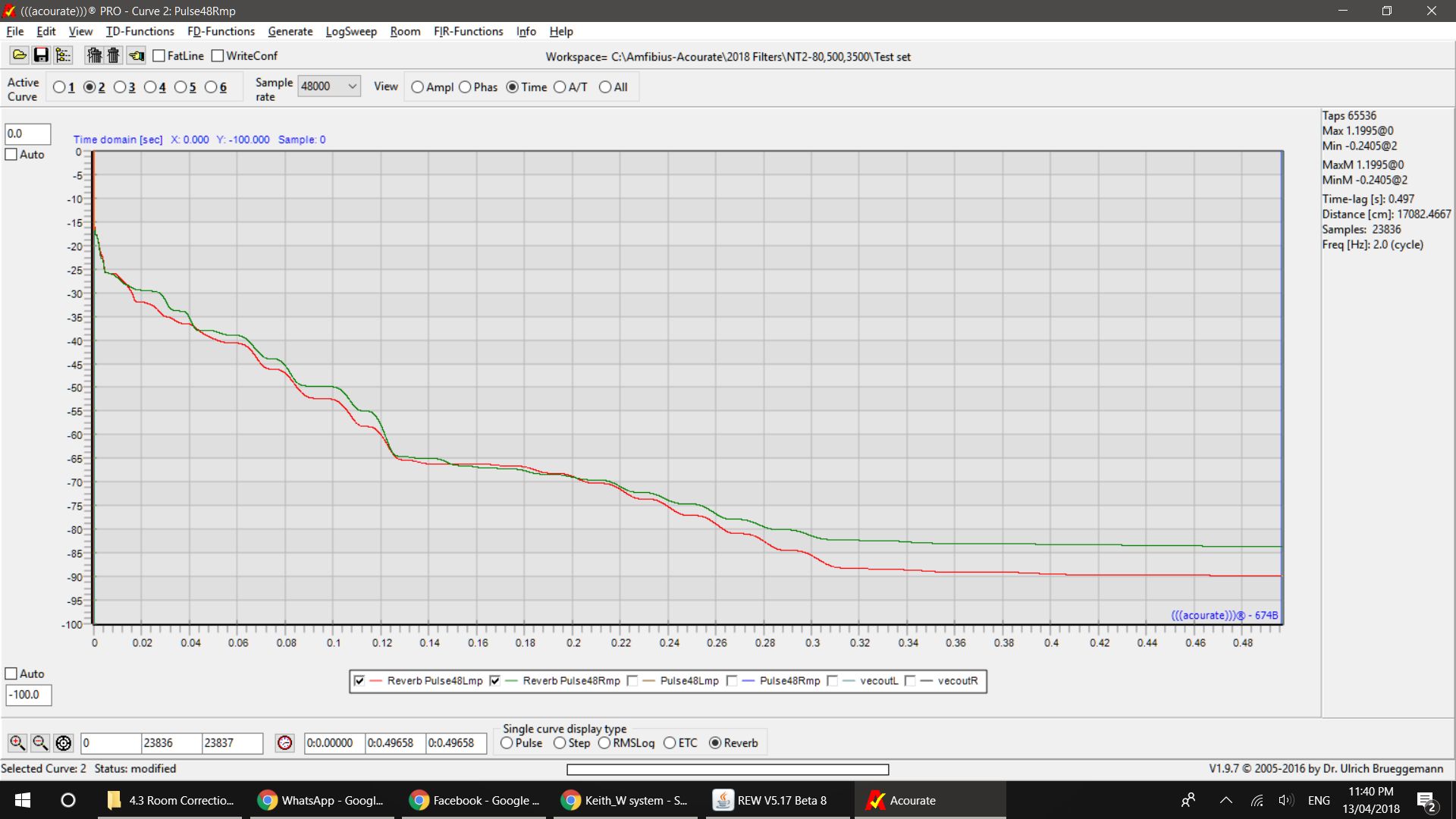
Task: Select active curve 4 radio button
Action: coord(150,87)
